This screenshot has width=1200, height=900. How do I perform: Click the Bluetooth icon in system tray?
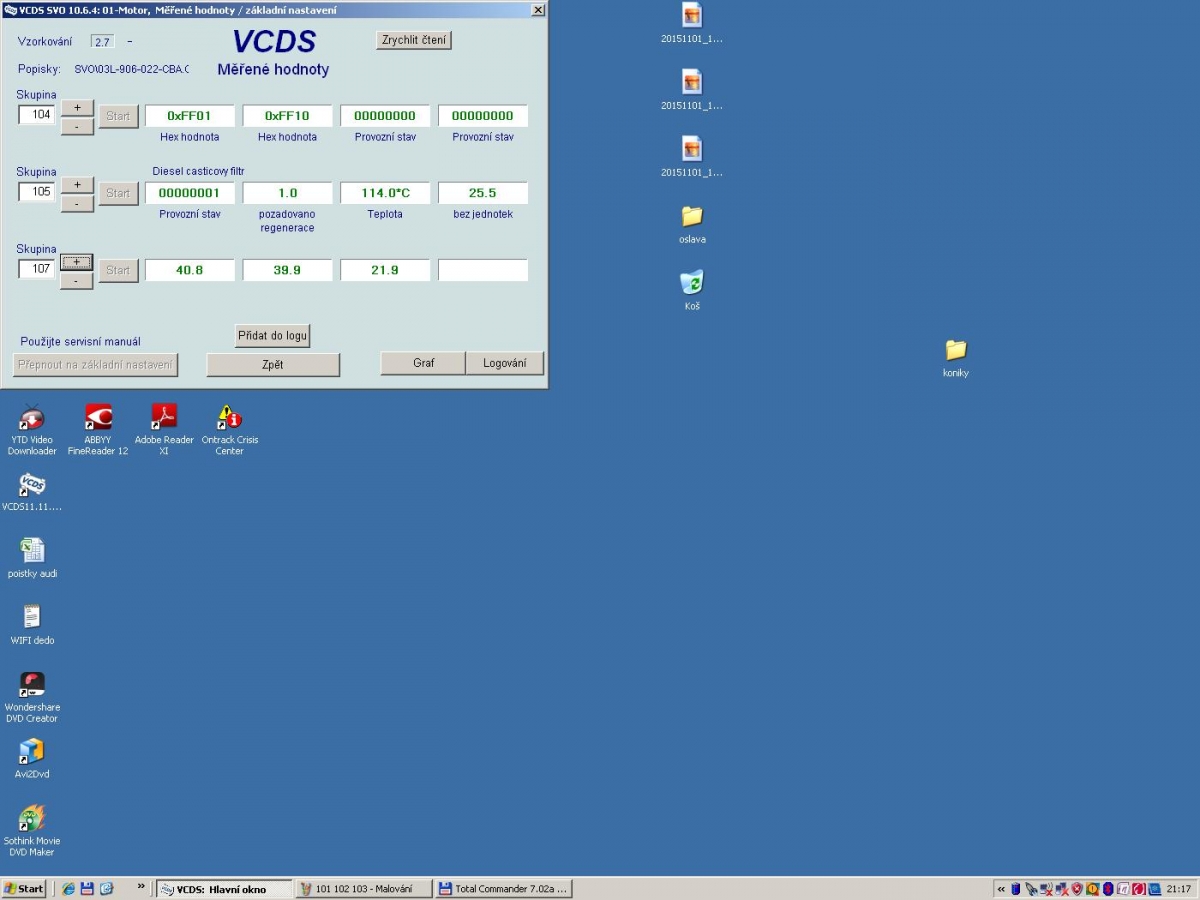(1108, 888)
